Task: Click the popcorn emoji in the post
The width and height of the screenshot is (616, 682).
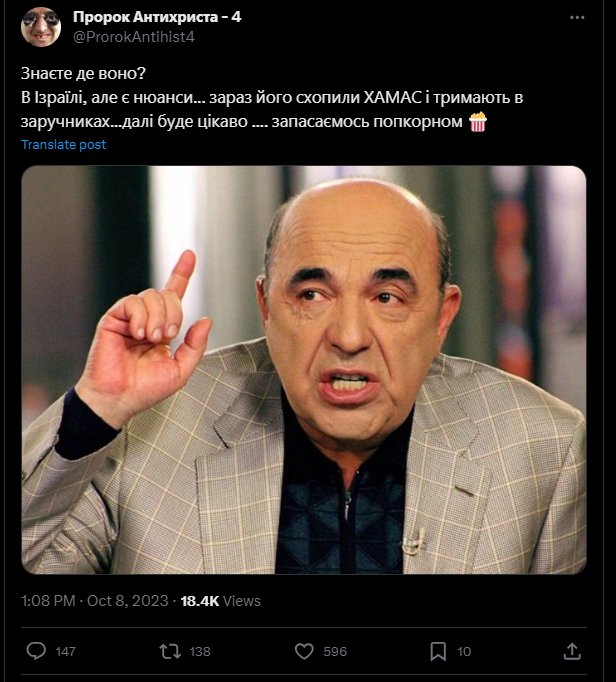Action: point(478,122)
